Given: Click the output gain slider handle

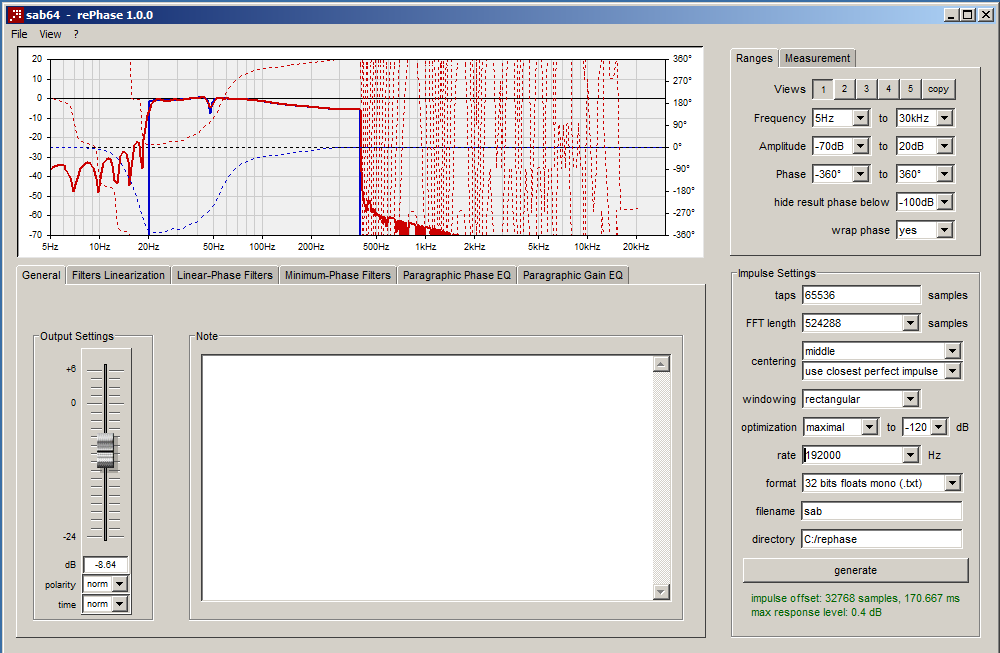Looking at the screenshot, I should tap(106, 452).
